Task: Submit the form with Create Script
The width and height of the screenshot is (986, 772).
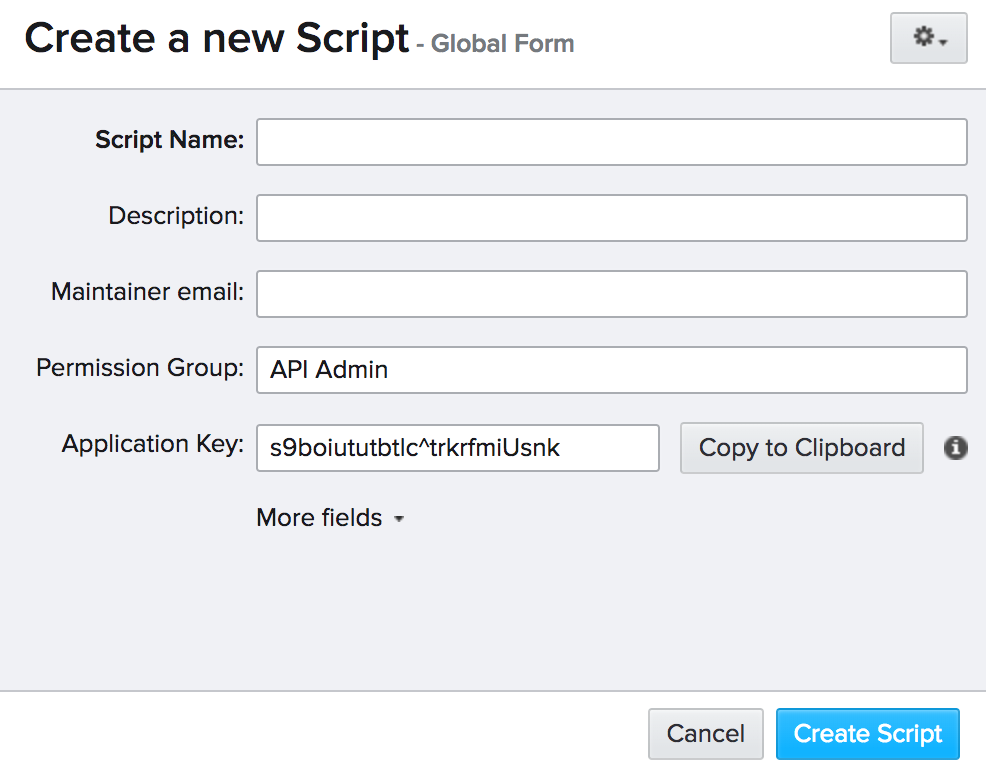Action: [867, 734]
